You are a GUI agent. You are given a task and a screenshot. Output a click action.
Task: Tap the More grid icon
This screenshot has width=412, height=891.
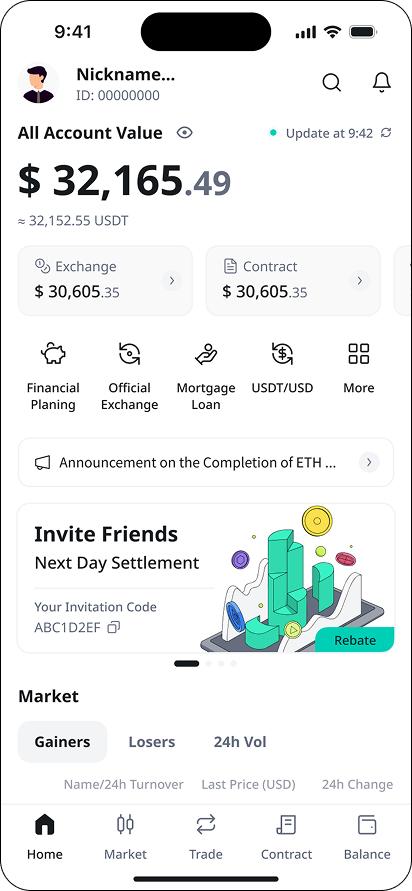tap(359, 353)
